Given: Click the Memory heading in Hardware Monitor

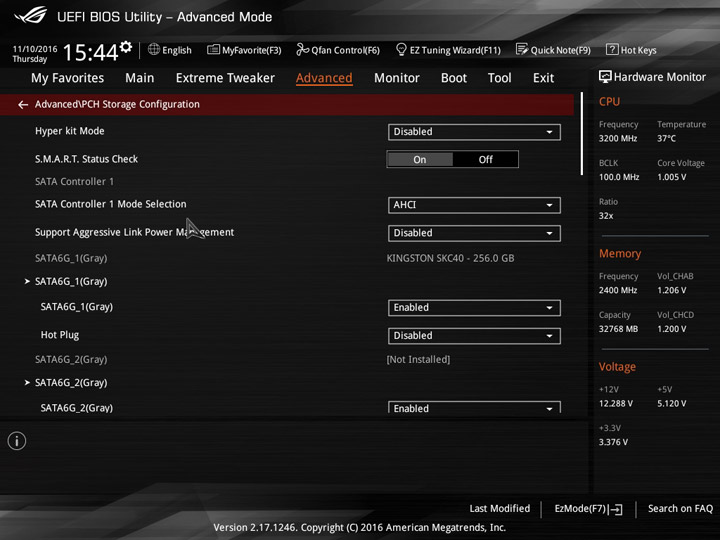Looking at the screenshot, I should (x=620, y=254).
